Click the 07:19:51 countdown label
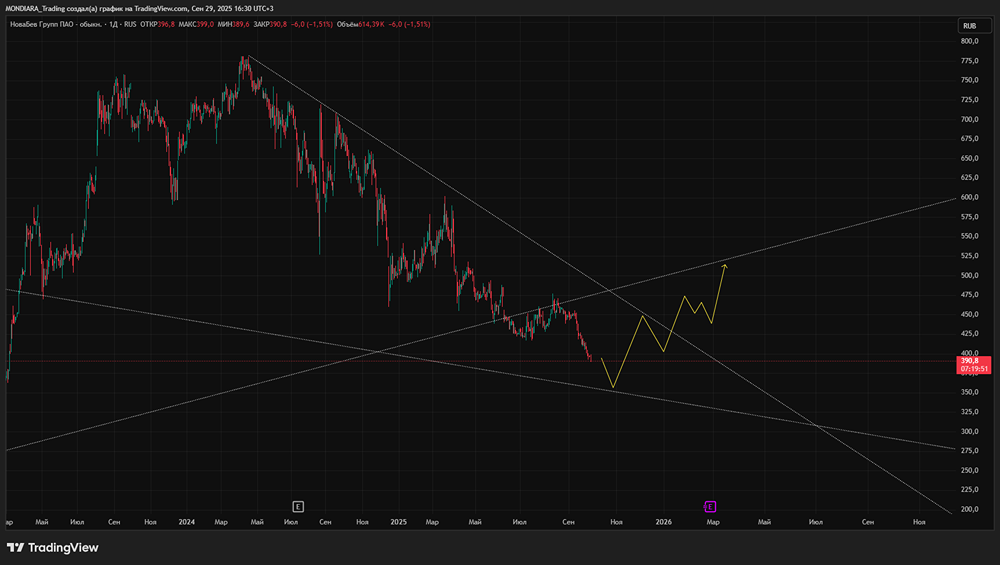 pyautogui.click(x=974, y=369)
